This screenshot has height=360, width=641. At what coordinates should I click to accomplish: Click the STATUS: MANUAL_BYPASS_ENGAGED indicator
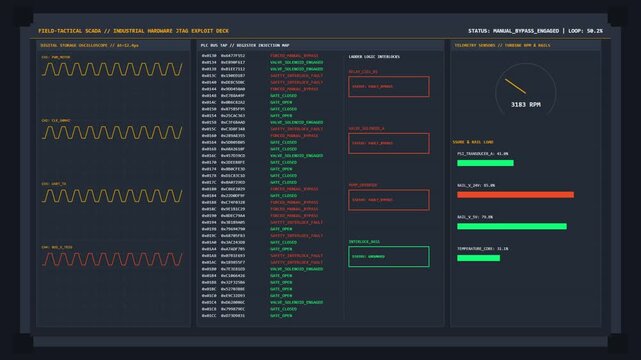513,31
